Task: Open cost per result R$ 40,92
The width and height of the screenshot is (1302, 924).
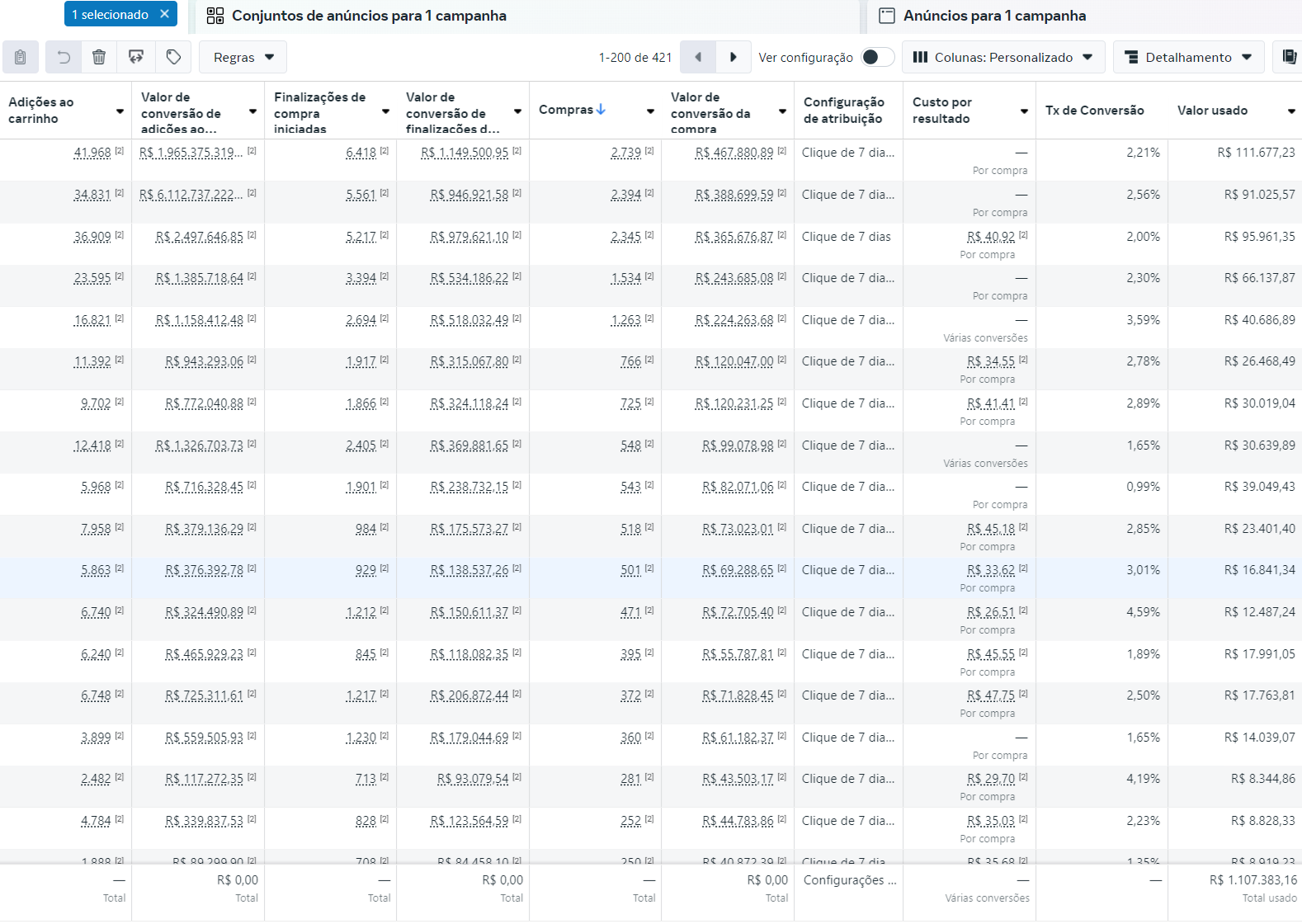Action: pos(991,237)
